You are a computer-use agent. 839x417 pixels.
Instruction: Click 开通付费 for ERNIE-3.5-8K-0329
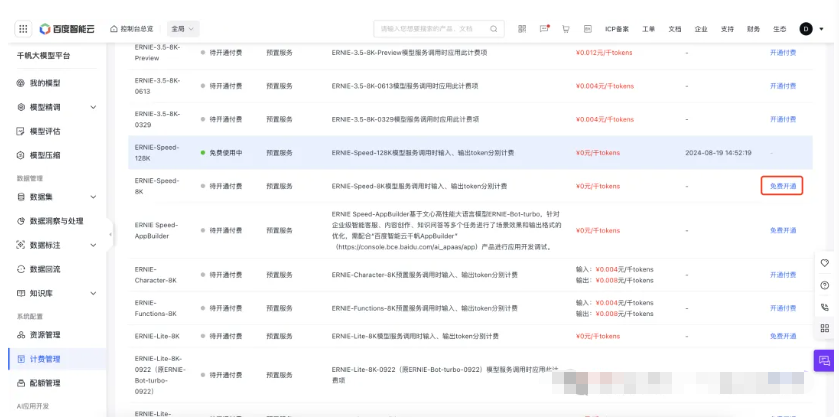pyautogui.click(x=783, y=119)
